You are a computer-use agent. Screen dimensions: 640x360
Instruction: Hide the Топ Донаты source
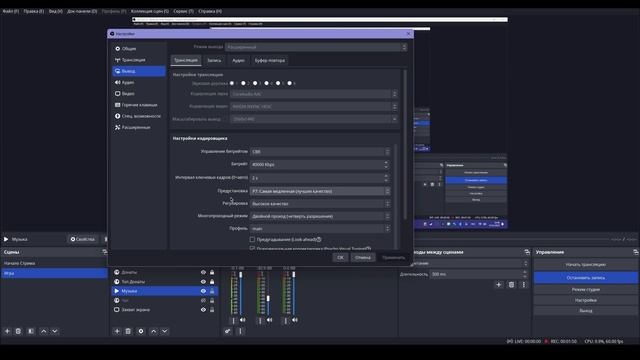[x=203, y=282]
